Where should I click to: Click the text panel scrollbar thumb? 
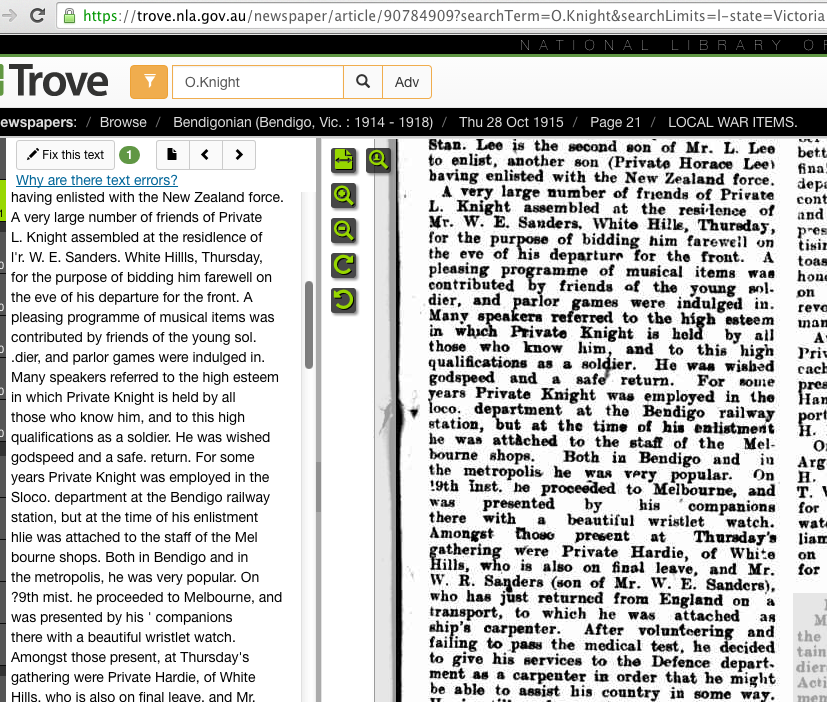[x=309, y=325]
